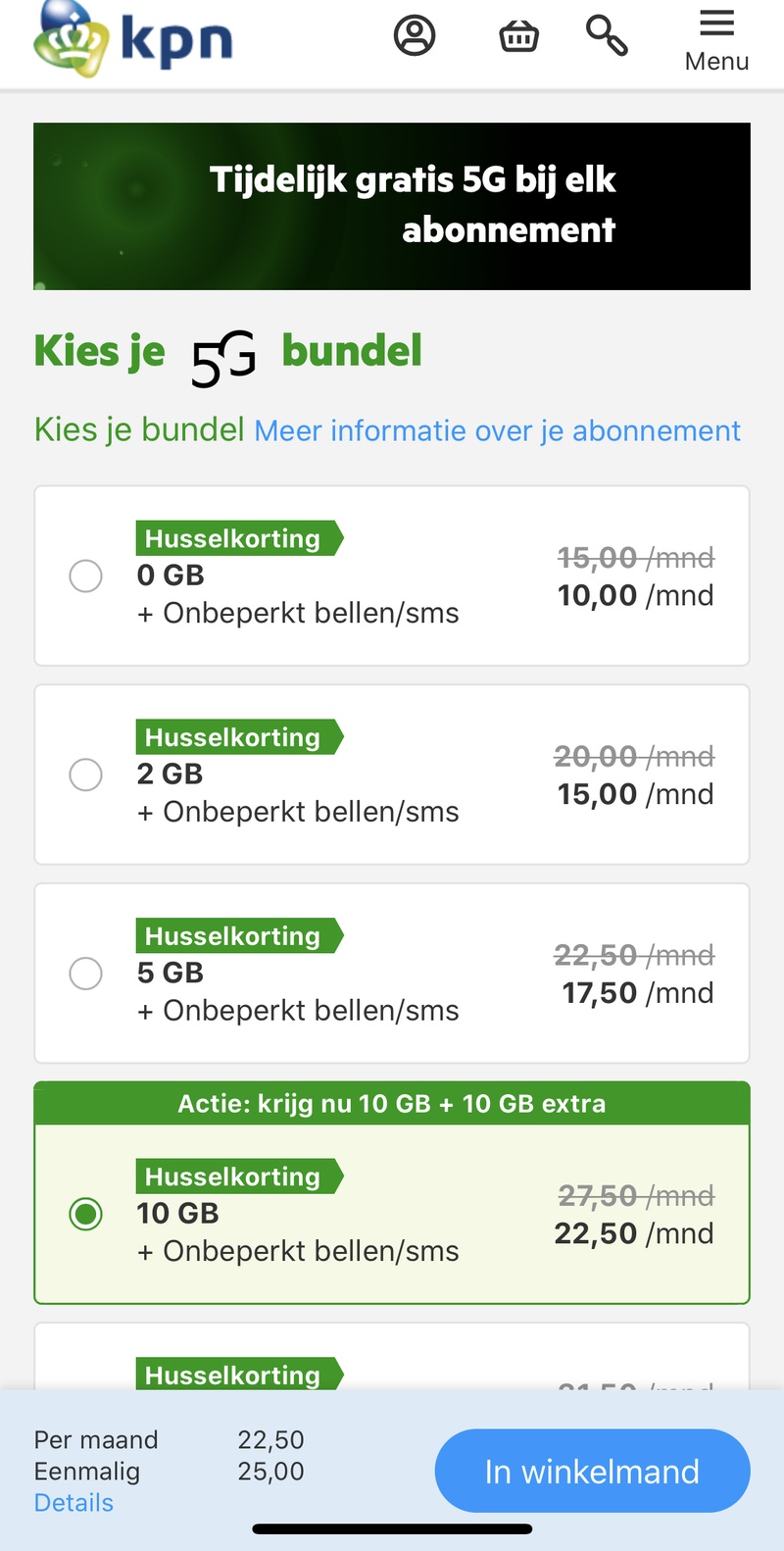784x1551 pixels.
Task: Select the 0 GB bundle radio button
Action: 86,575
